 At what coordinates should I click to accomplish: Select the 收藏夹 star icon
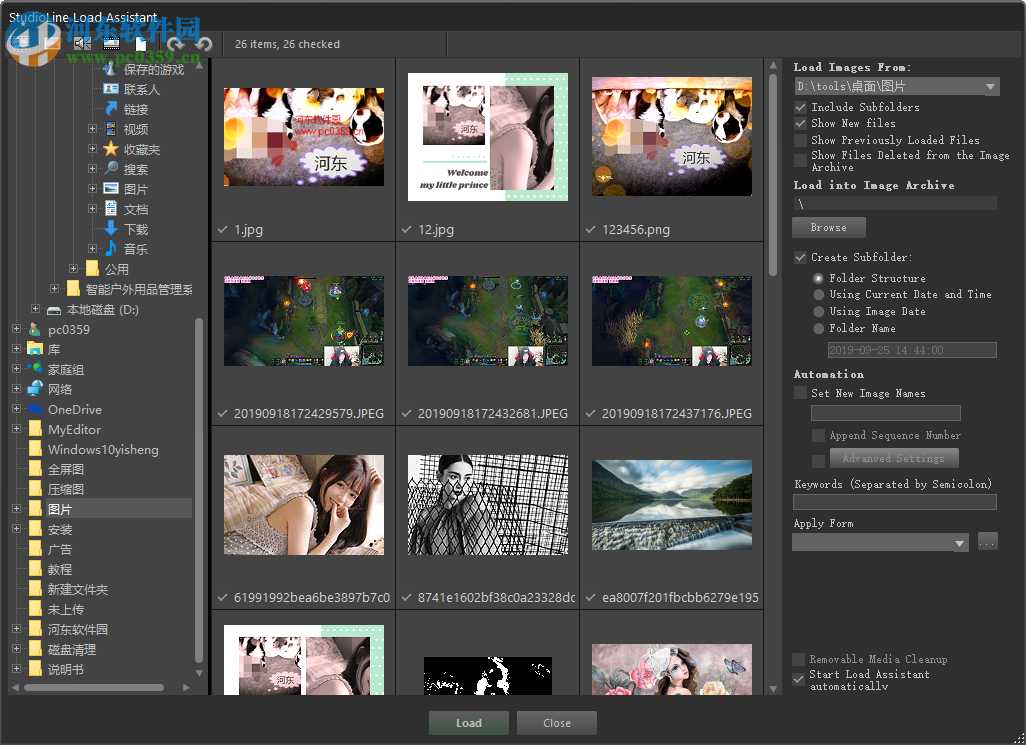(x=112, y=150)
